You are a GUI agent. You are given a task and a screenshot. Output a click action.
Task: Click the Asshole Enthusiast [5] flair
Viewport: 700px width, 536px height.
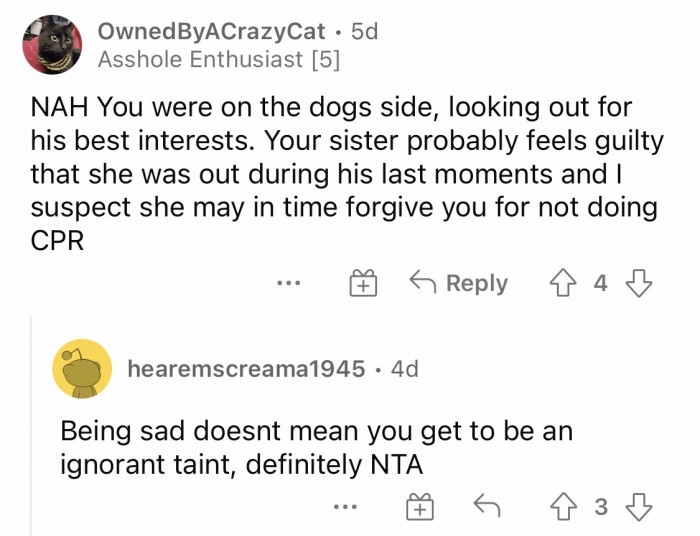coord(219,60)
